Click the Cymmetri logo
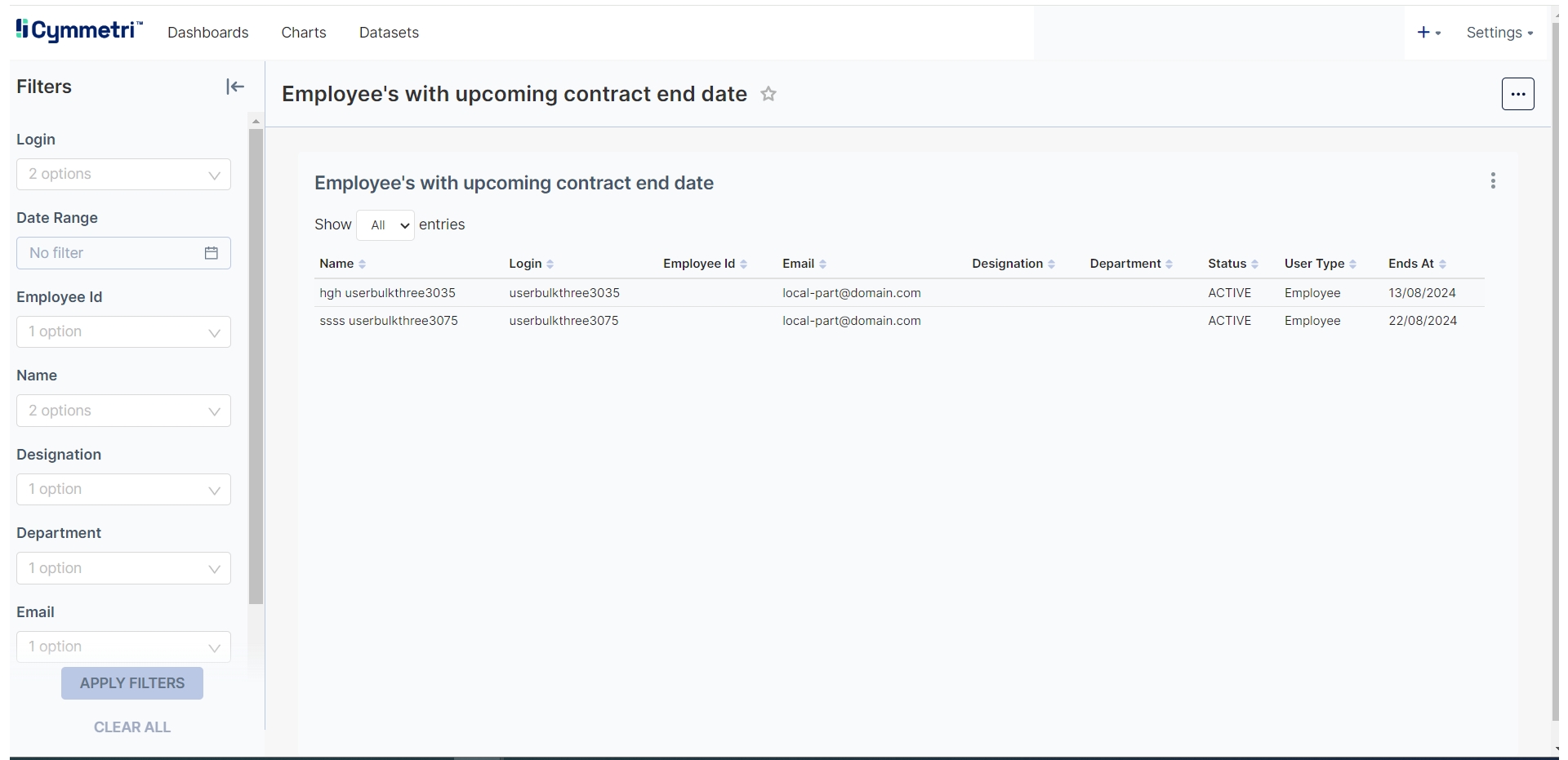 click(x=79, y=31)
